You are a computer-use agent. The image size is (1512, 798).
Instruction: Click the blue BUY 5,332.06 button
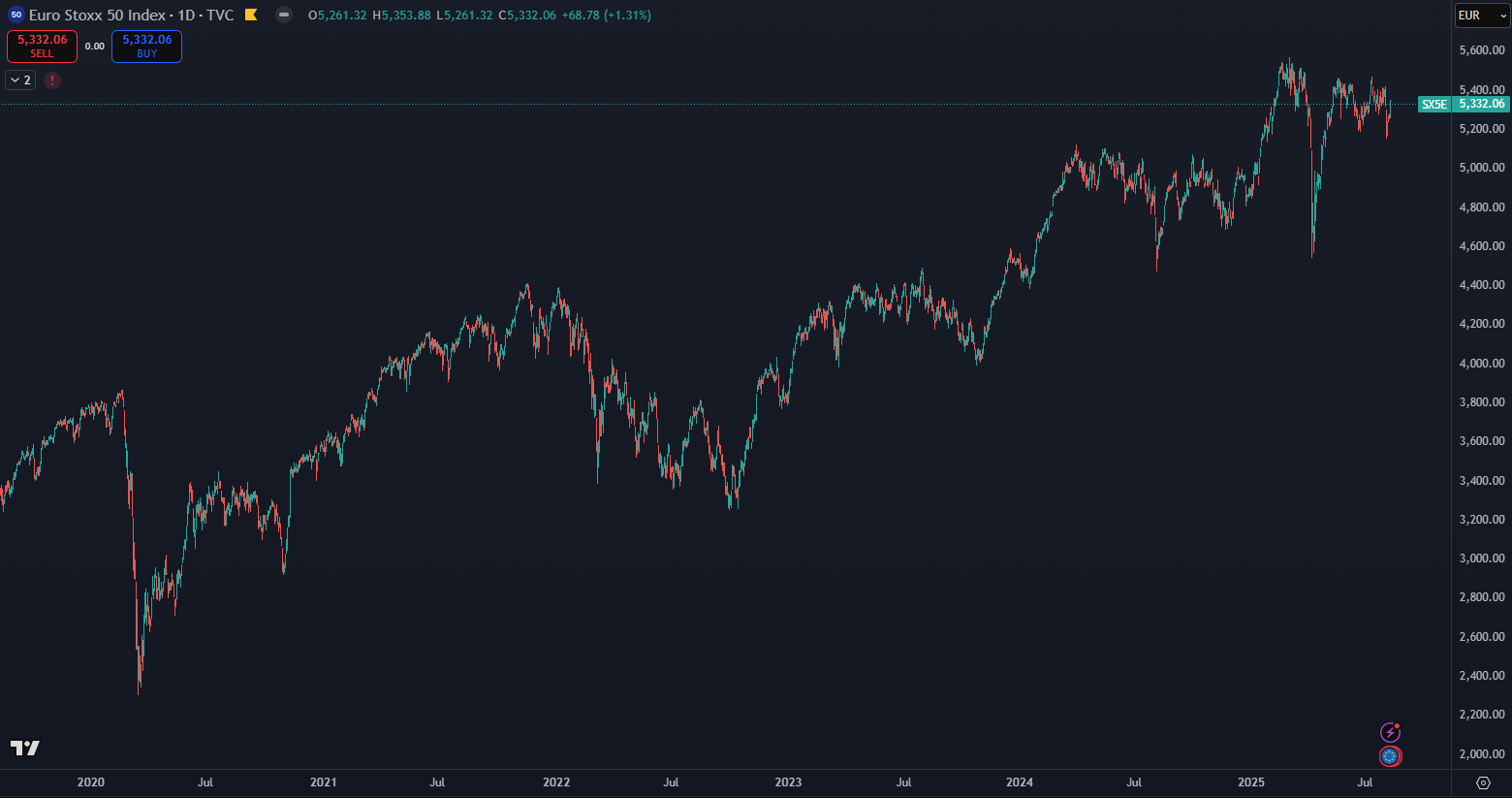pyautogui.click(x=146, y=46)
